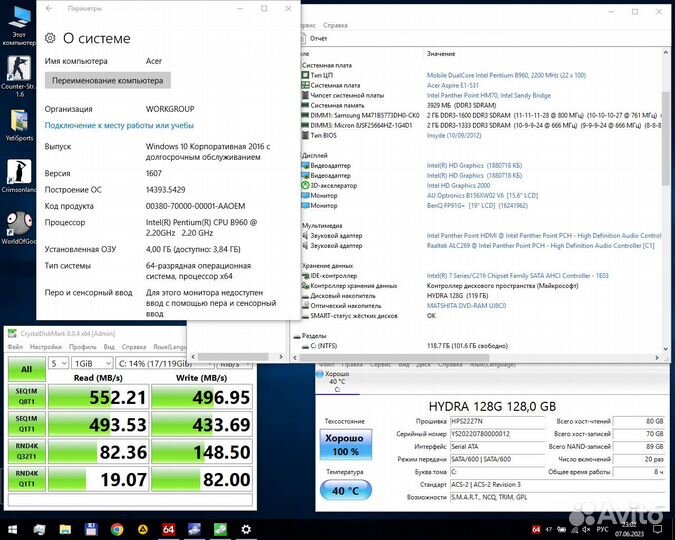675x540 pixels.
Task: Open the Вид menu in CrystalDiskMark
Action: click(x=109, y=347)
